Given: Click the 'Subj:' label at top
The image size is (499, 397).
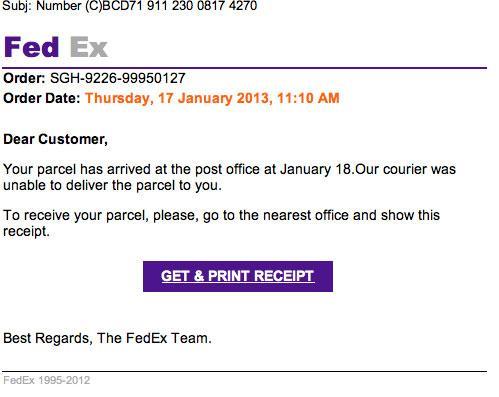Looking at the screenshot, I should click(17, 6).
